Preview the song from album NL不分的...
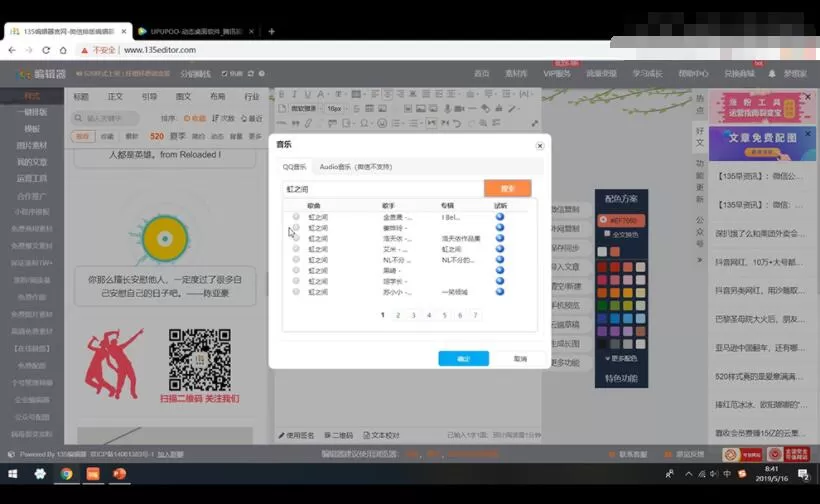The width and height of the screenshot is (820, 504). pyautogui.click(x=500, y=259)
